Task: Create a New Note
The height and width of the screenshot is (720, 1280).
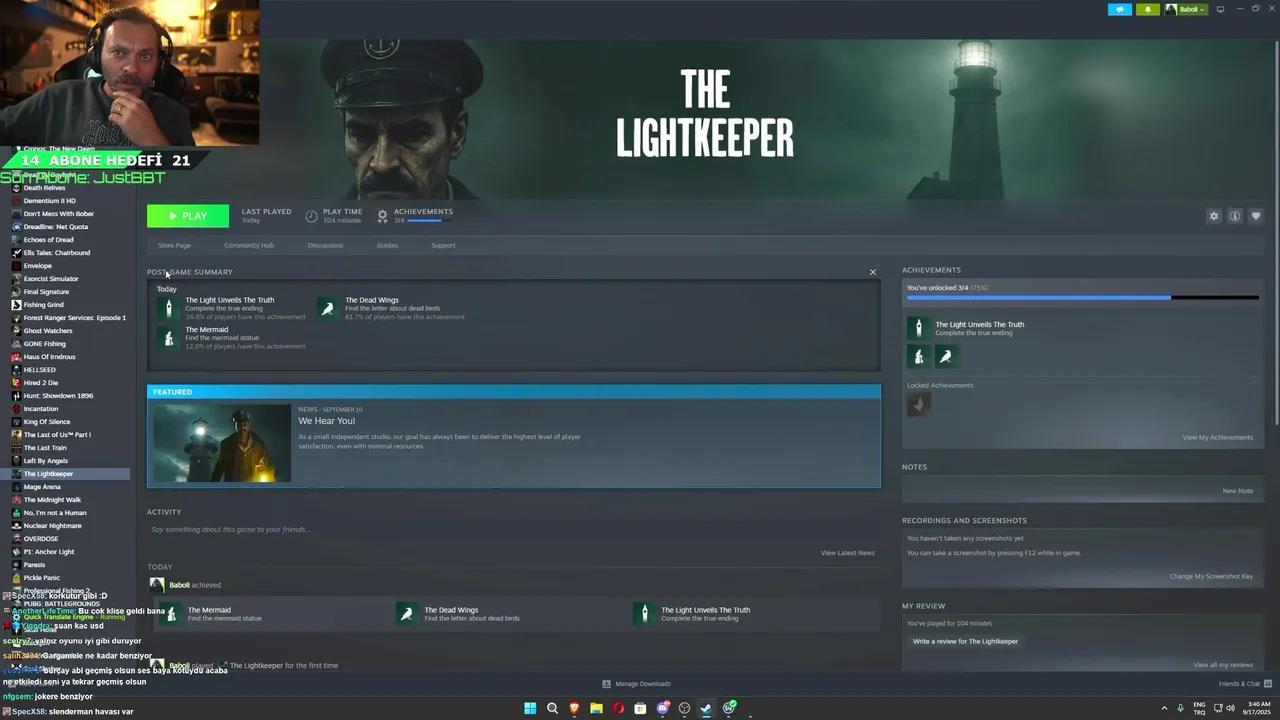Action: (x=1237, y=491)
